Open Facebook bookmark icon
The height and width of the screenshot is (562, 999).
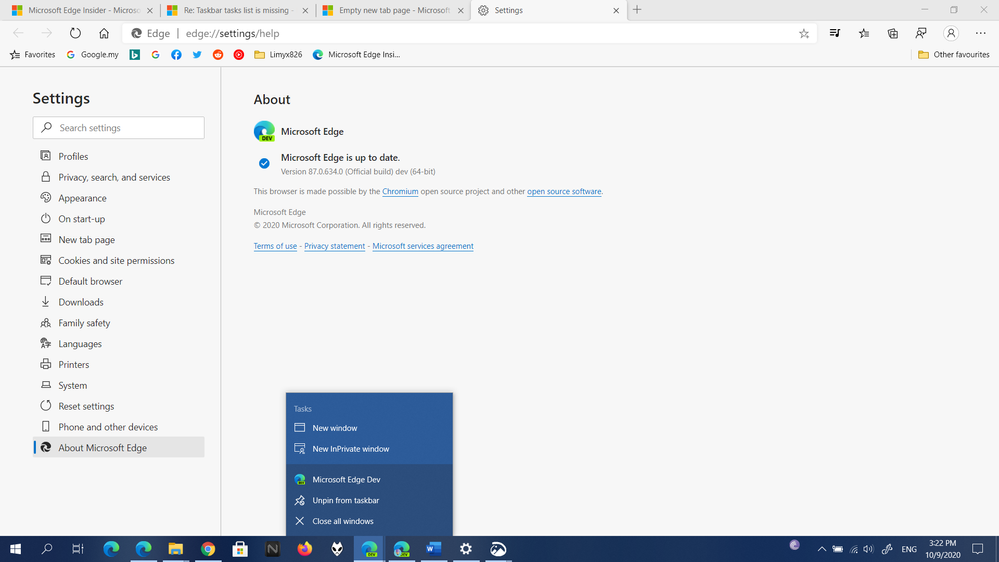pyautogui.click(x=176, y=55)
